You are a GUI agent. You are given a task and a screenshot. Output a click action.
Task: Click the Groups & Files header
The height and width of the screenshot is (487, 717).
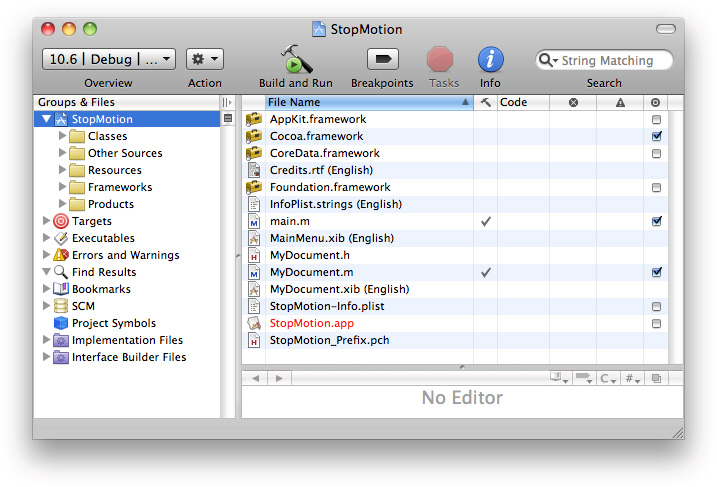coord(127,102)
